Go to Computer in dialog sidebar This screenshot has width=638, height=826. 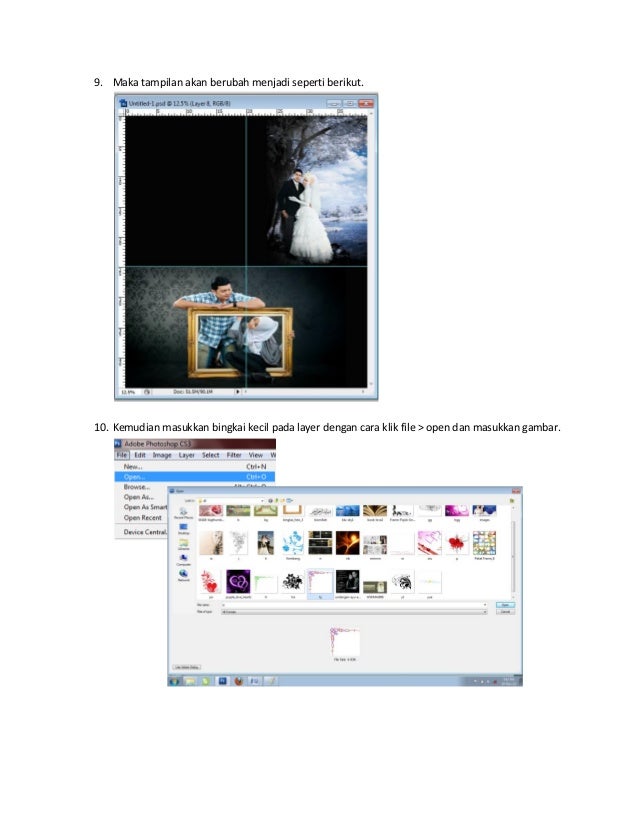pos(183,559)
